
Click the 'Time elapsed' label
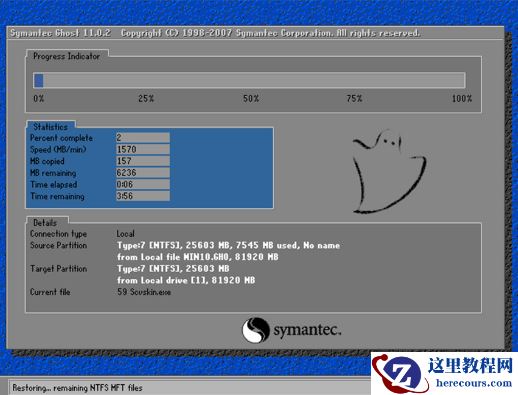coord(53,184)
